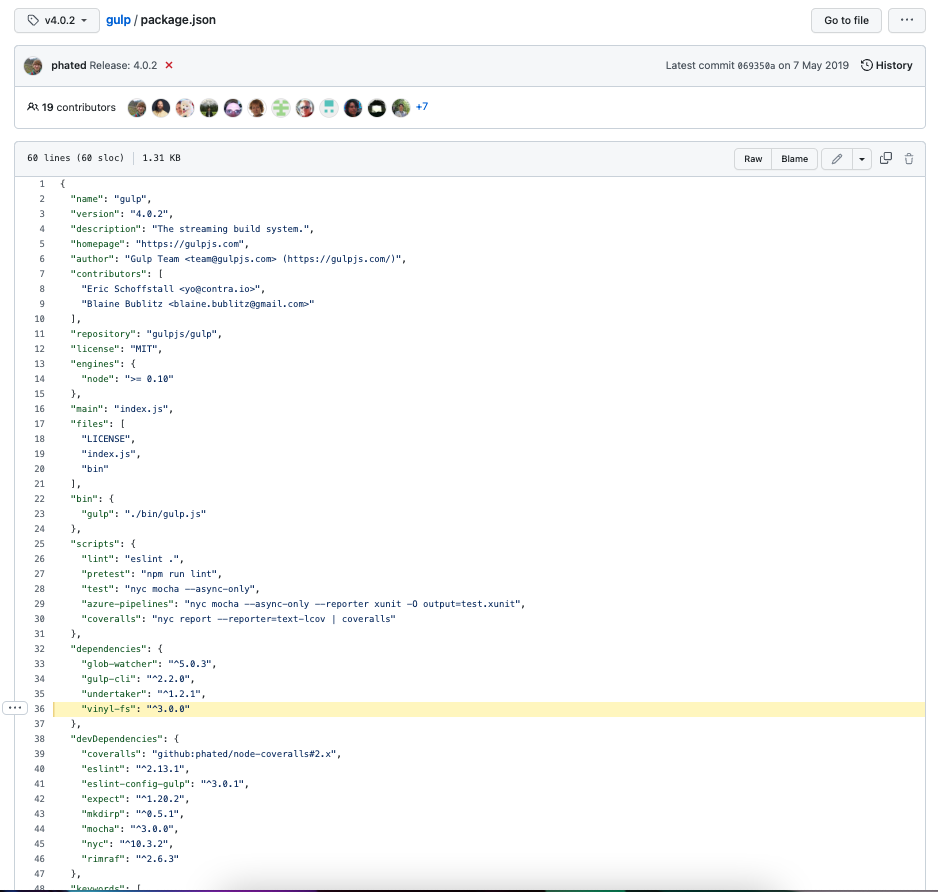
Task: Click the pencil edit file icon
Action: click(837, 159)
